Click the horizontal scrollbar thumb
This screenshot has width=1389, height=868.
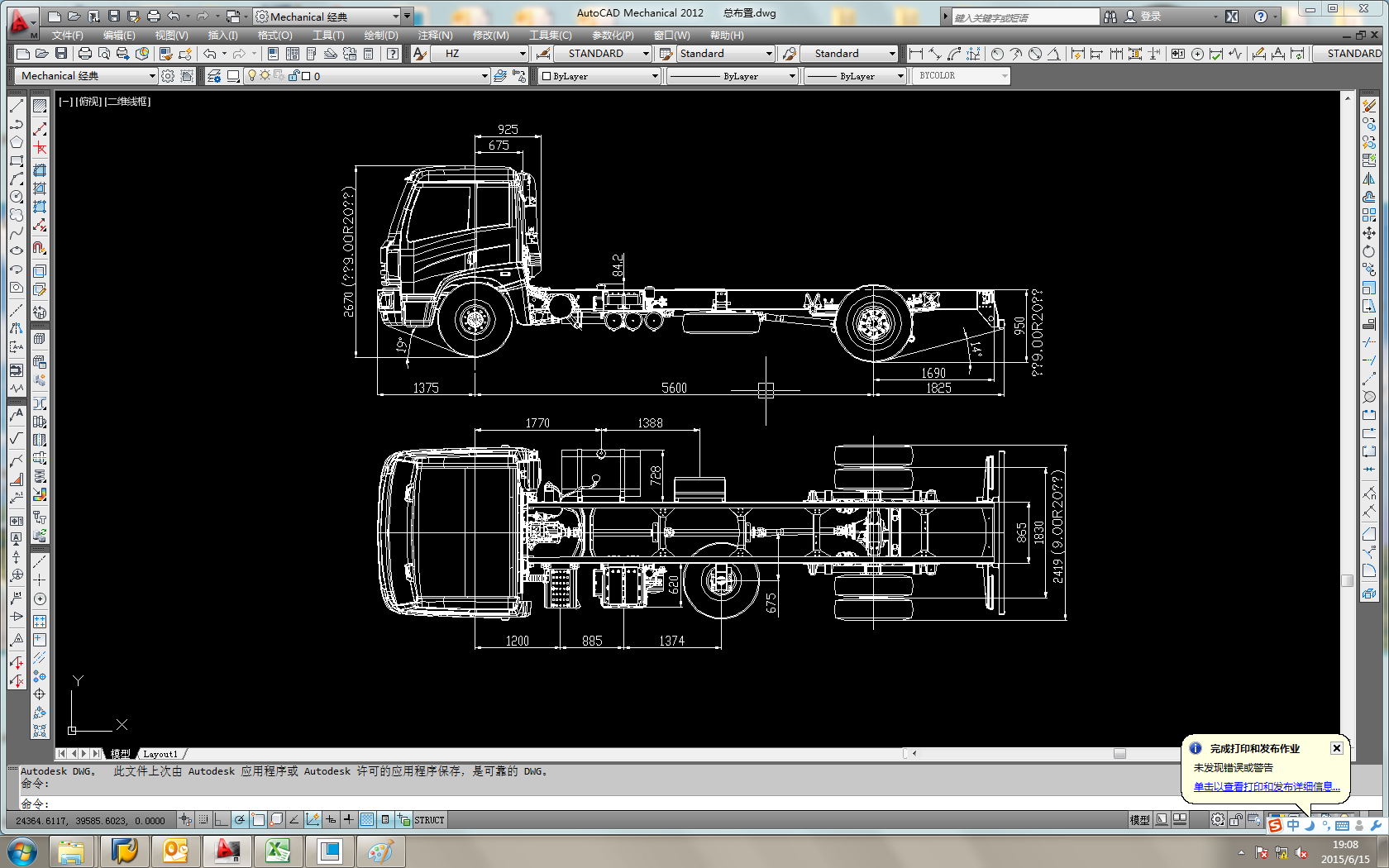pyautogui.click(x=1119, y=753)
